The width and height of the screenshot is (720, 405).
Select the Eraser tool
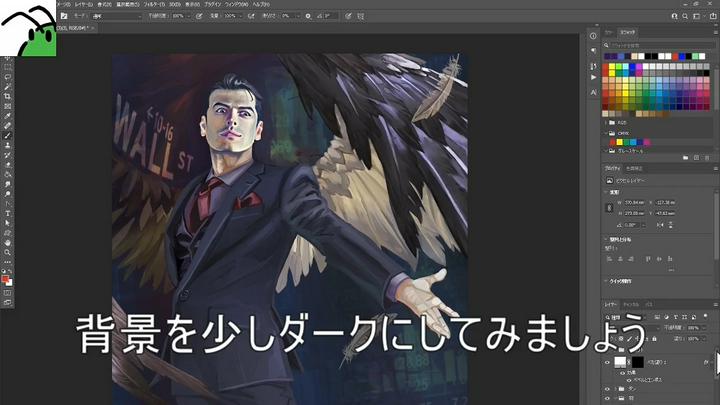point(7,164)
